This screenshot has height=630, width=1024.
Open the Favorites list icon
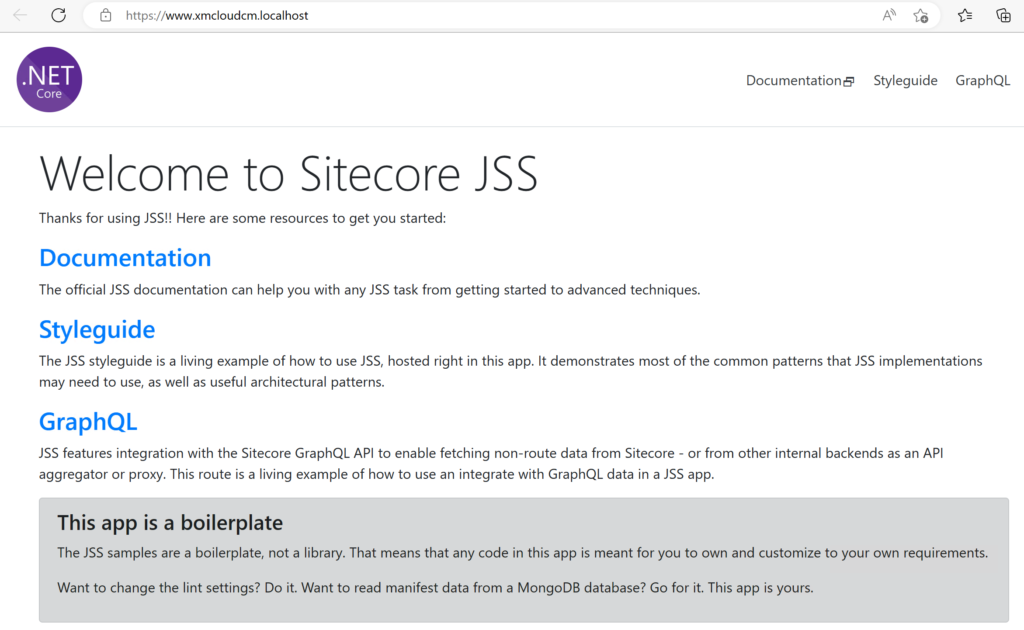tap(965, 15)
